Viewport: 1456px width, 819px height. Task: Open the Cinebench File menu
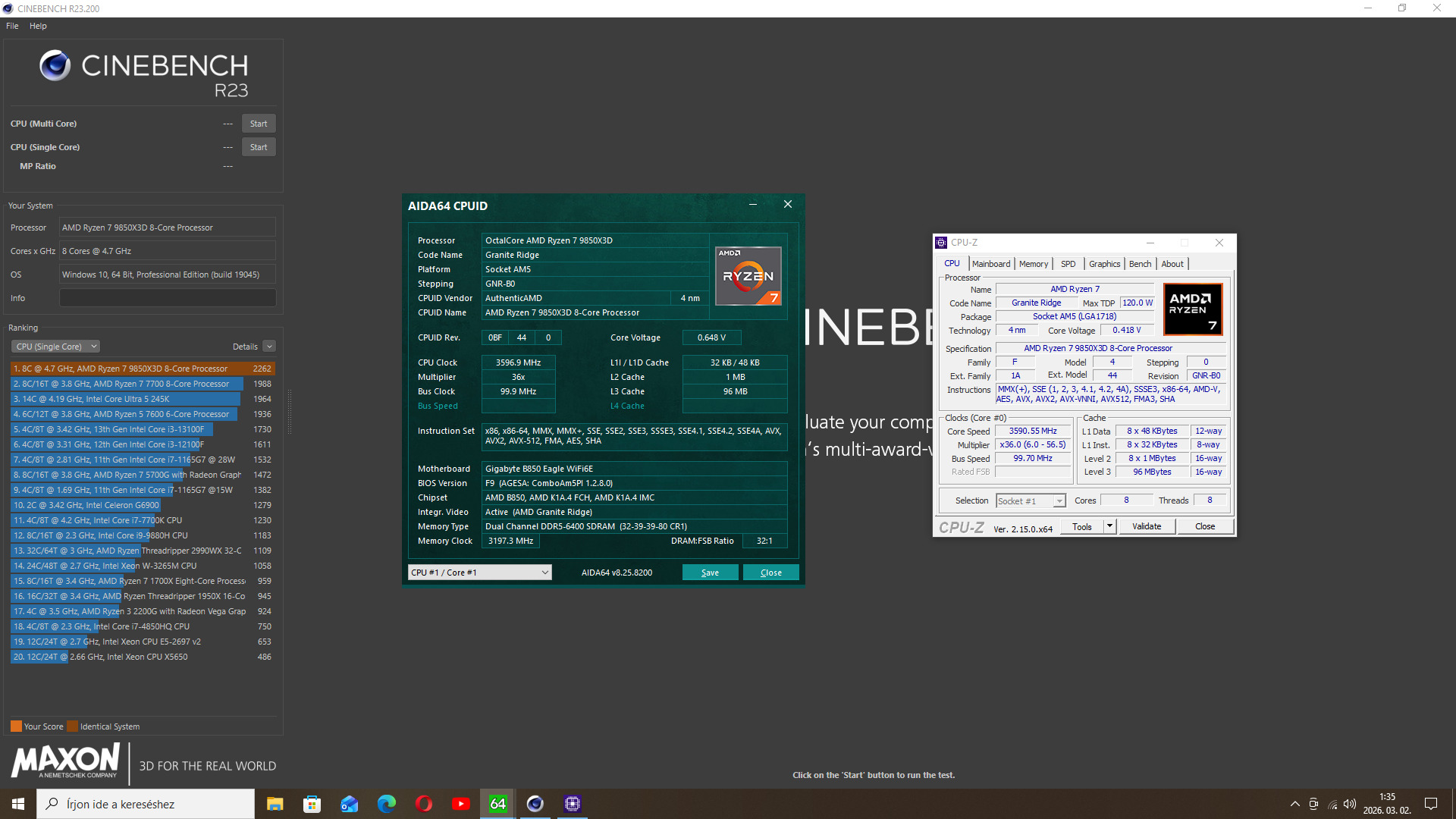(x=12, y=26)
